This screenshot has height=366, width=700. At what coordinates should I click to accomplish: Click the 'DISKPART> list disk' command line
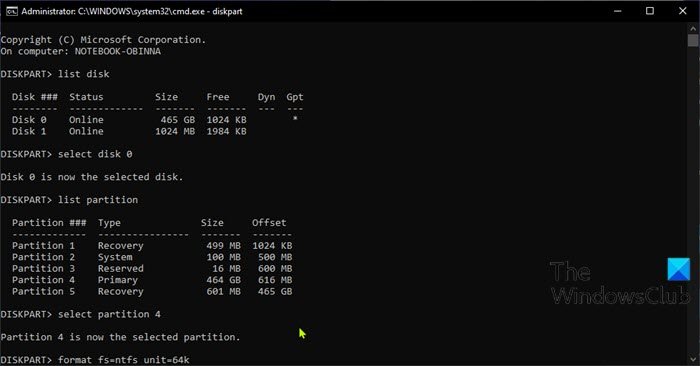[55, 74]
